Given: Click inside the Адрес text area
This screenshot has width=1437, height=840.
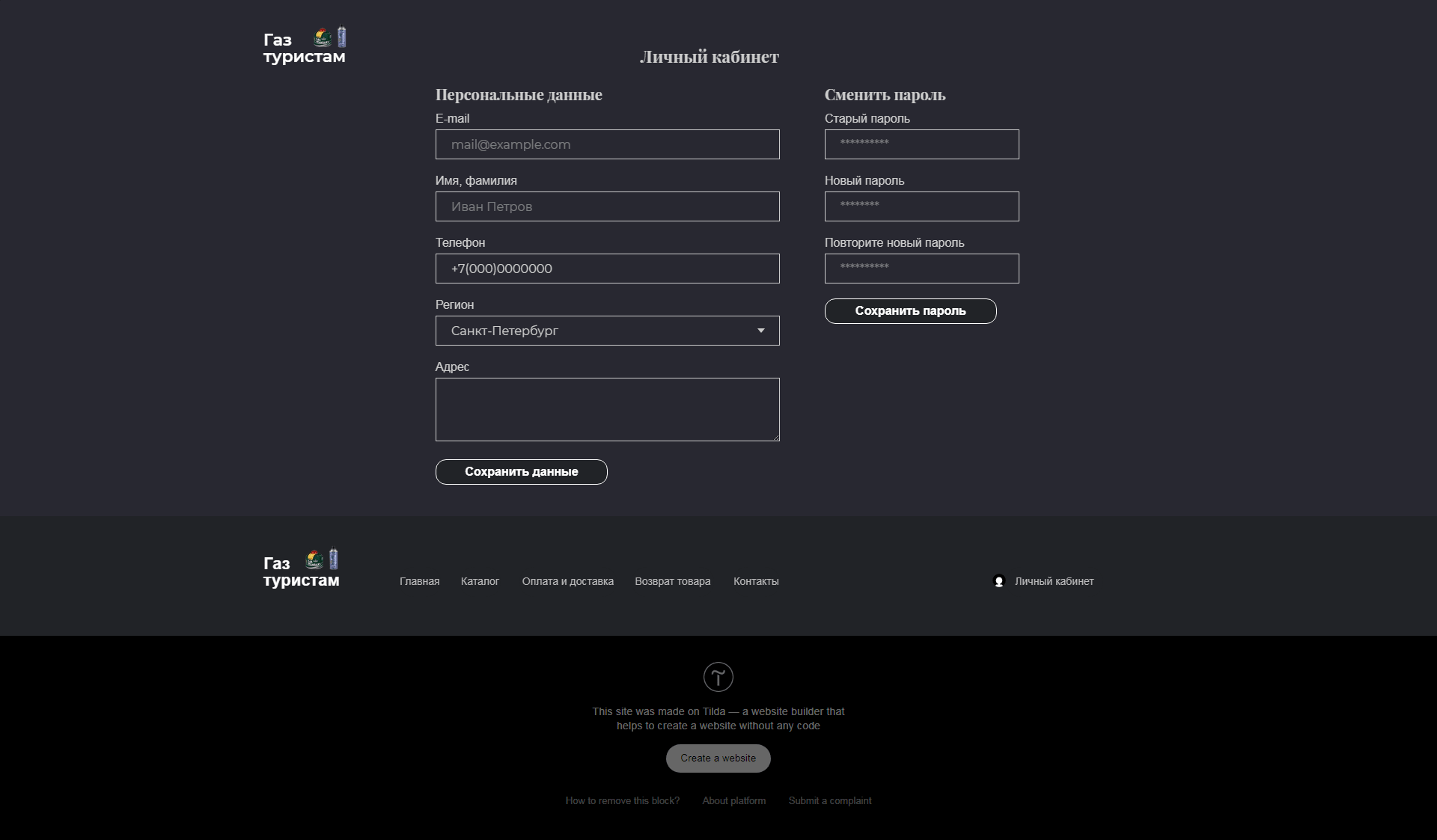Looking at the screenshot, I should [607, 409].
